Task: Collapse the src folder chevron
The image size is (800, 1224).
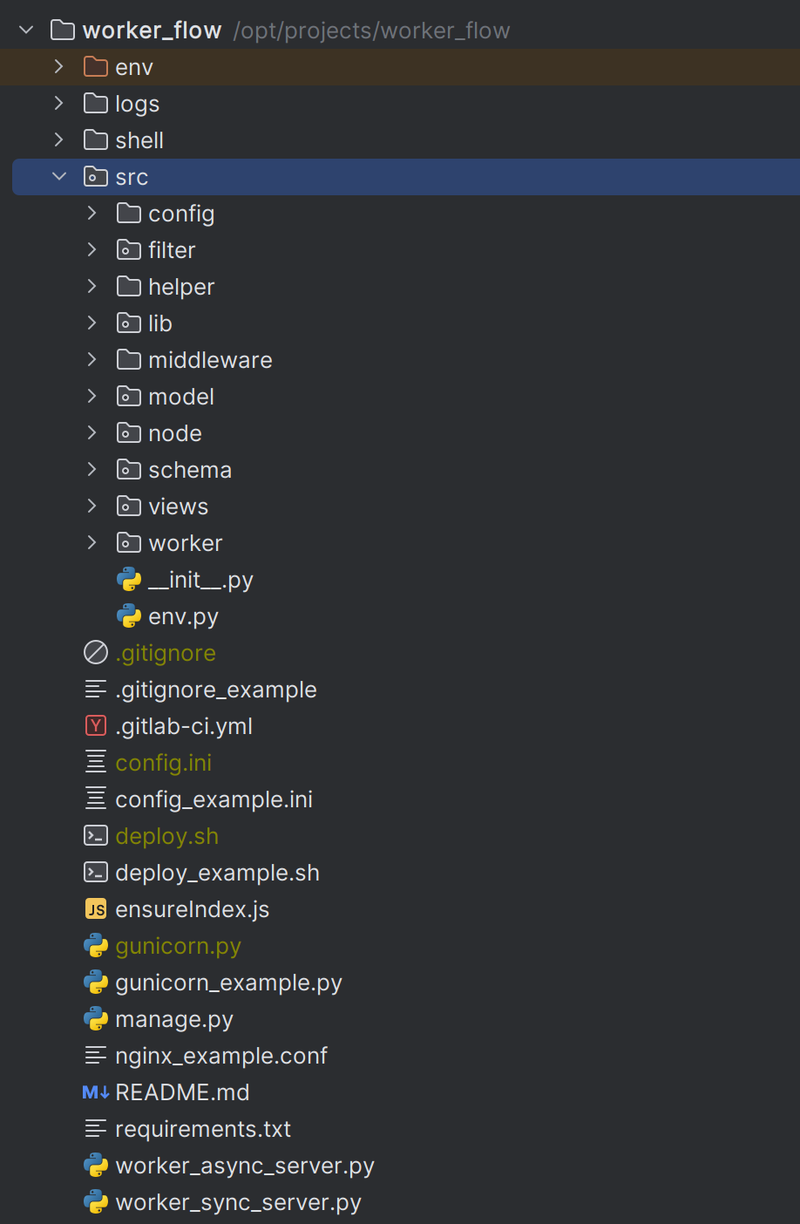Action: tap(59, 176)
